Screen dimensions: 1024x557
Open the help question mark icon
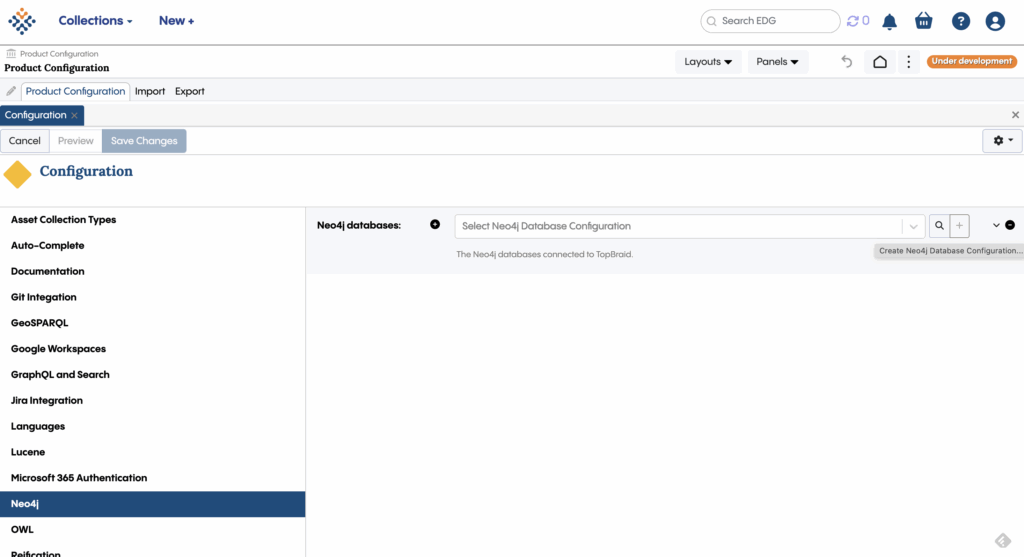[x=961, y=22]
